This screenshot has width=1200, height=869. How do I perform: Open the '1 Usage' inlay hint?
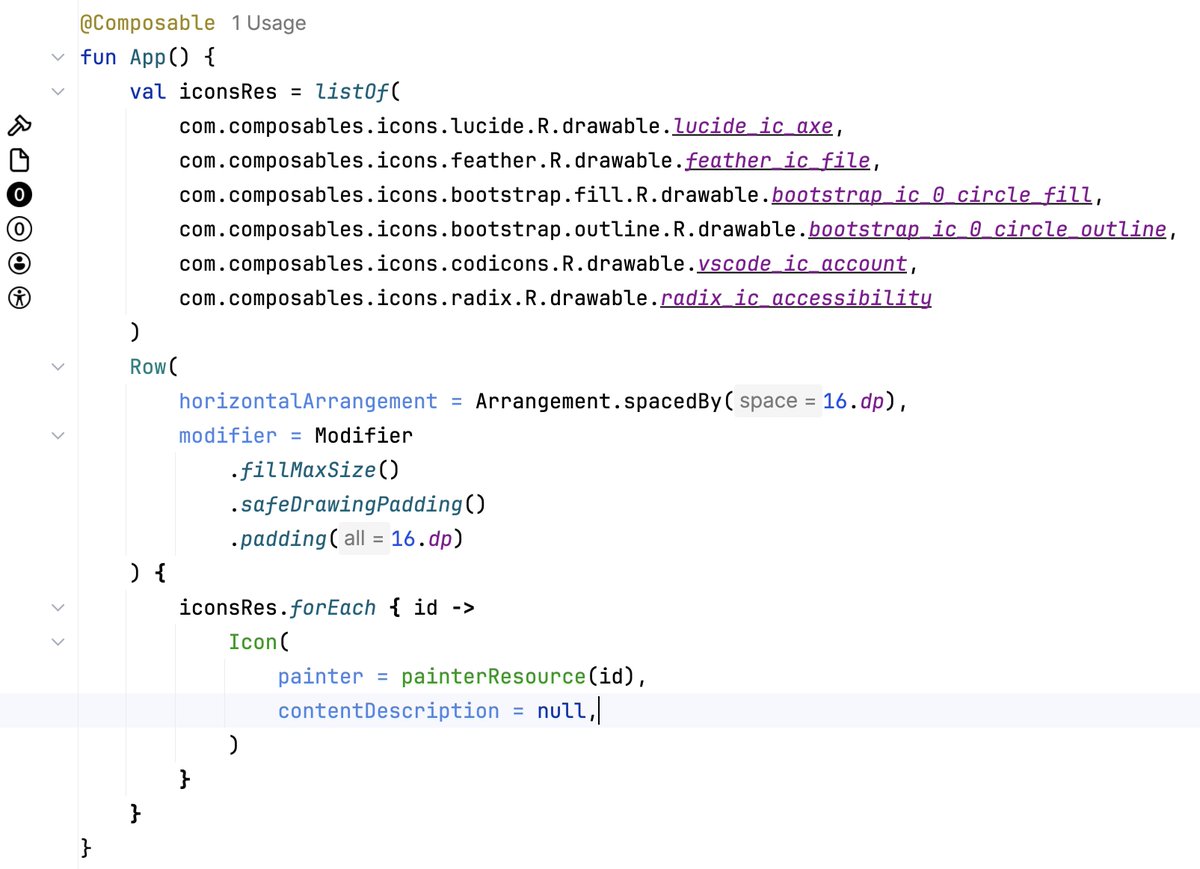tap(269, 22)
